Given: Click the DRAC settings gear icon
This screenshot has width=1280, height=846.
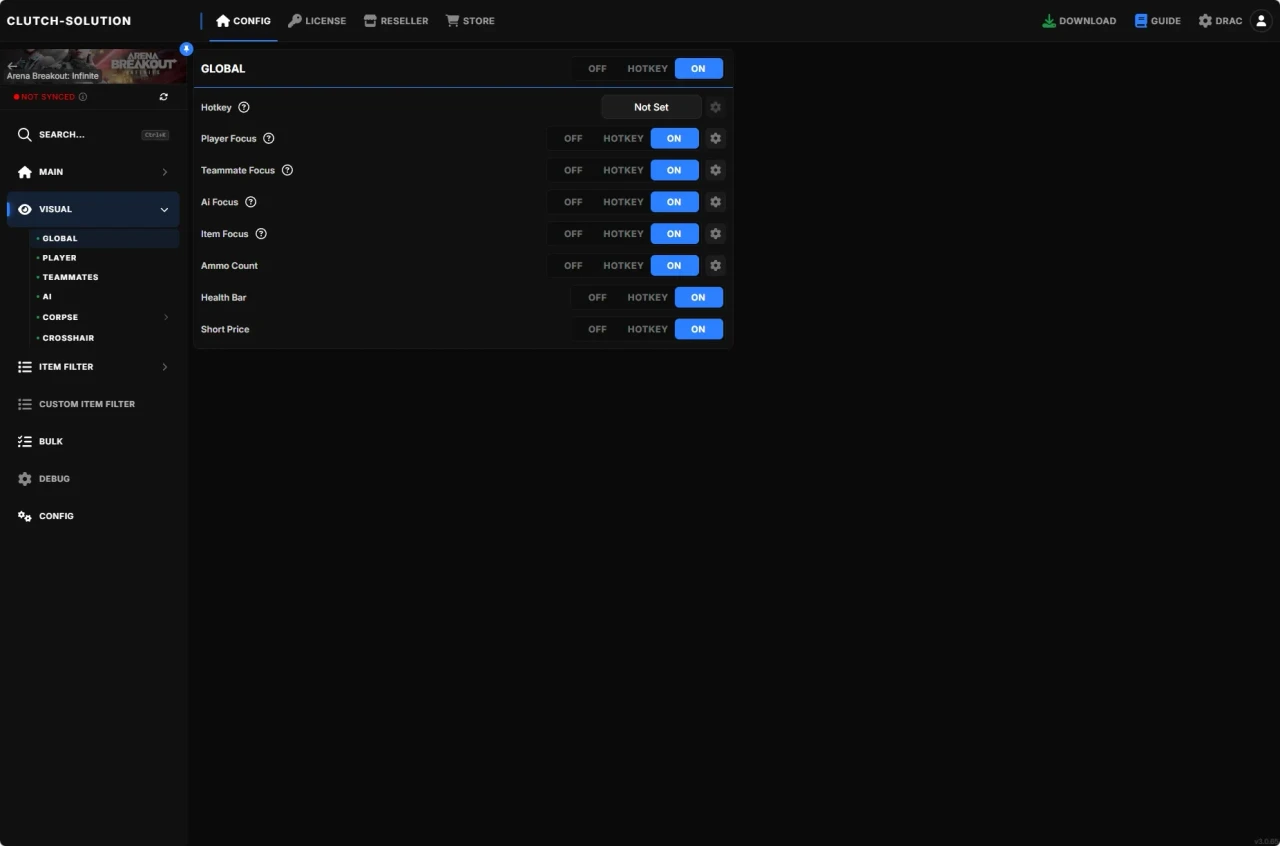Looking at the screenshot, I should pyautogui.click(x=1205, y=20).
